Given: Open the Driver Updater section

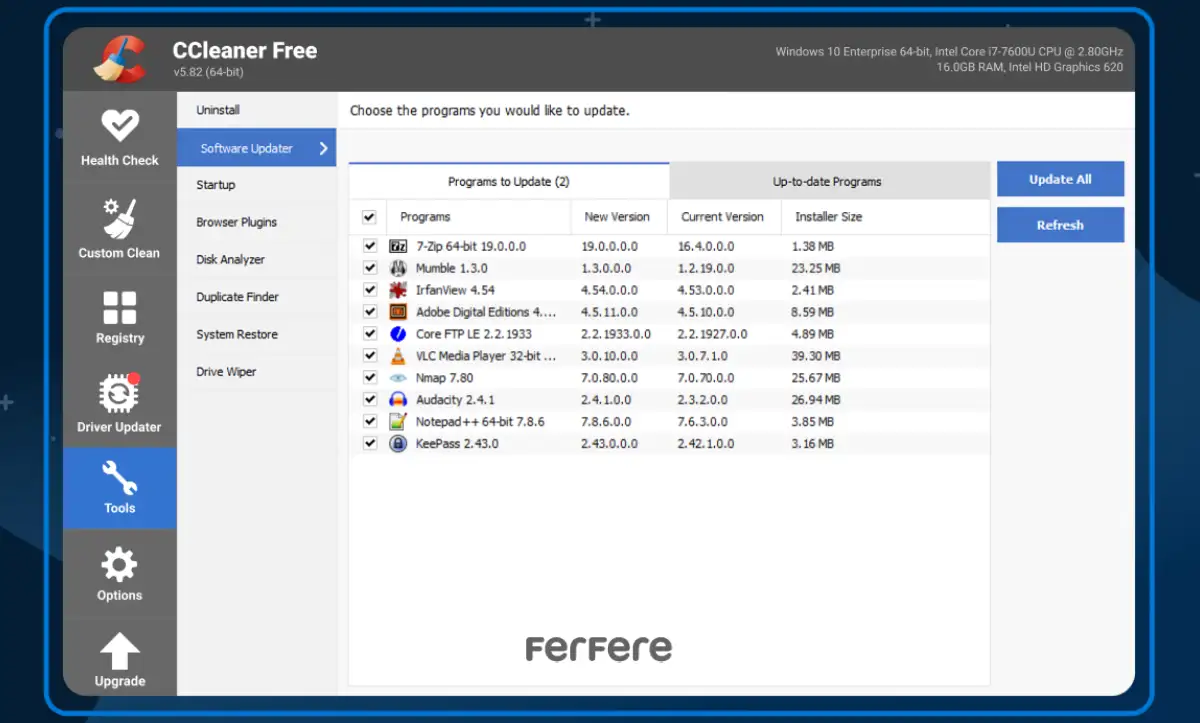Looking at the screenshot, I should (119, 404).
